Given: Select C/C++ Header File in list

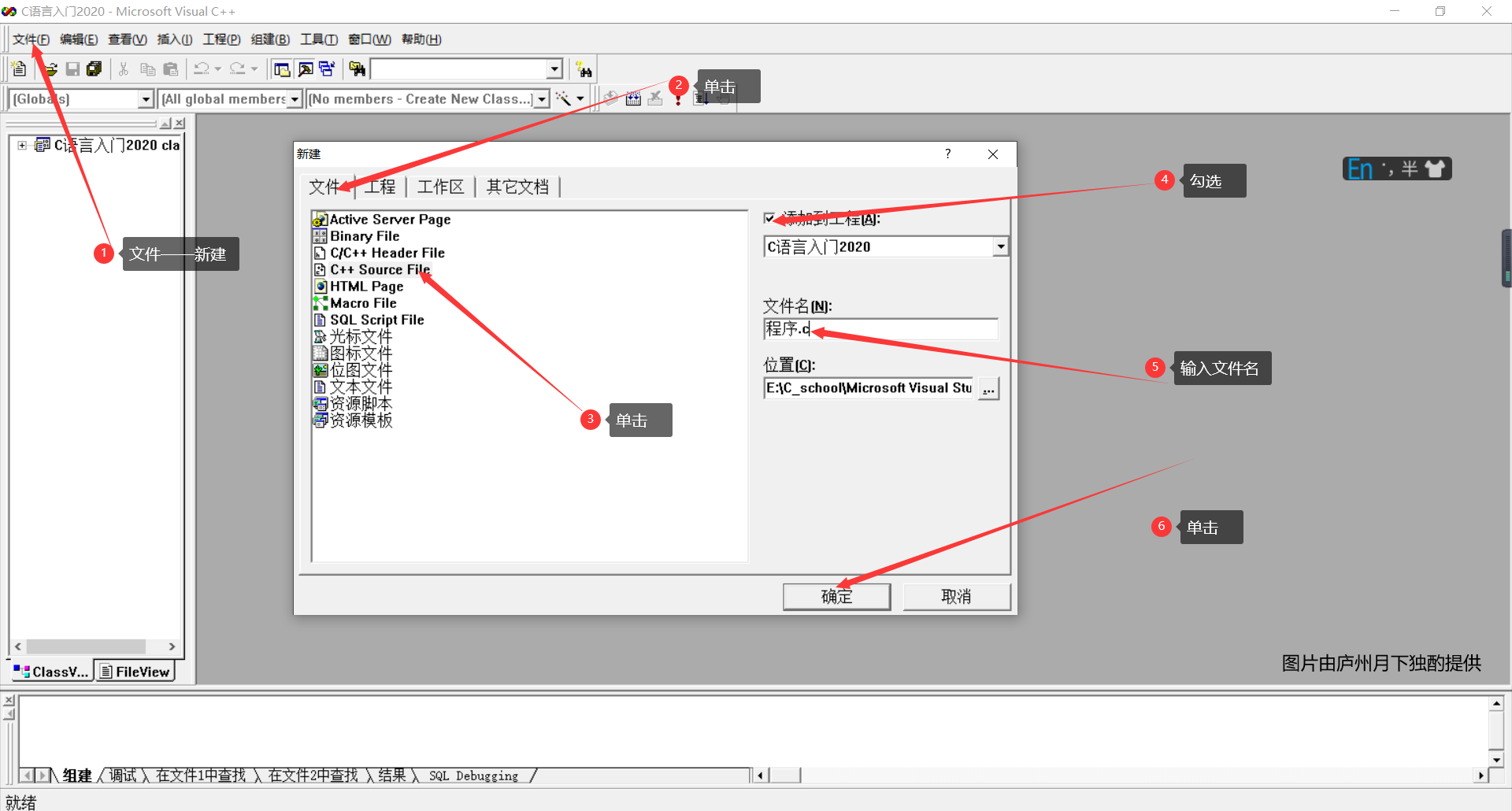Looking at the screenshot, I should [380, 253].
